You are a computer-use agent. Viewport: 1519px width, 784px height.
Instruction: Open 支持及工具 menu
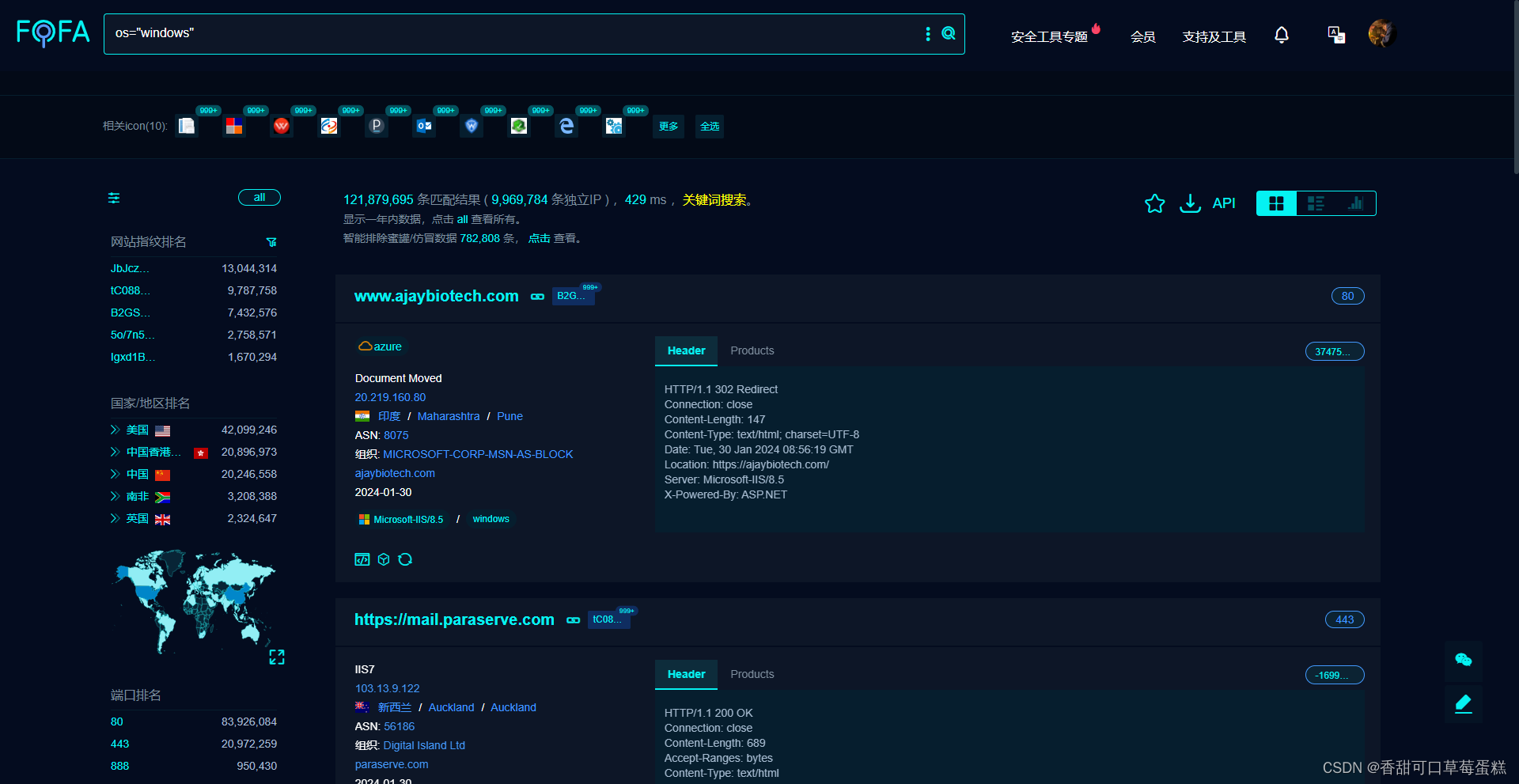pyautogui.click(x=1214, y=36)
